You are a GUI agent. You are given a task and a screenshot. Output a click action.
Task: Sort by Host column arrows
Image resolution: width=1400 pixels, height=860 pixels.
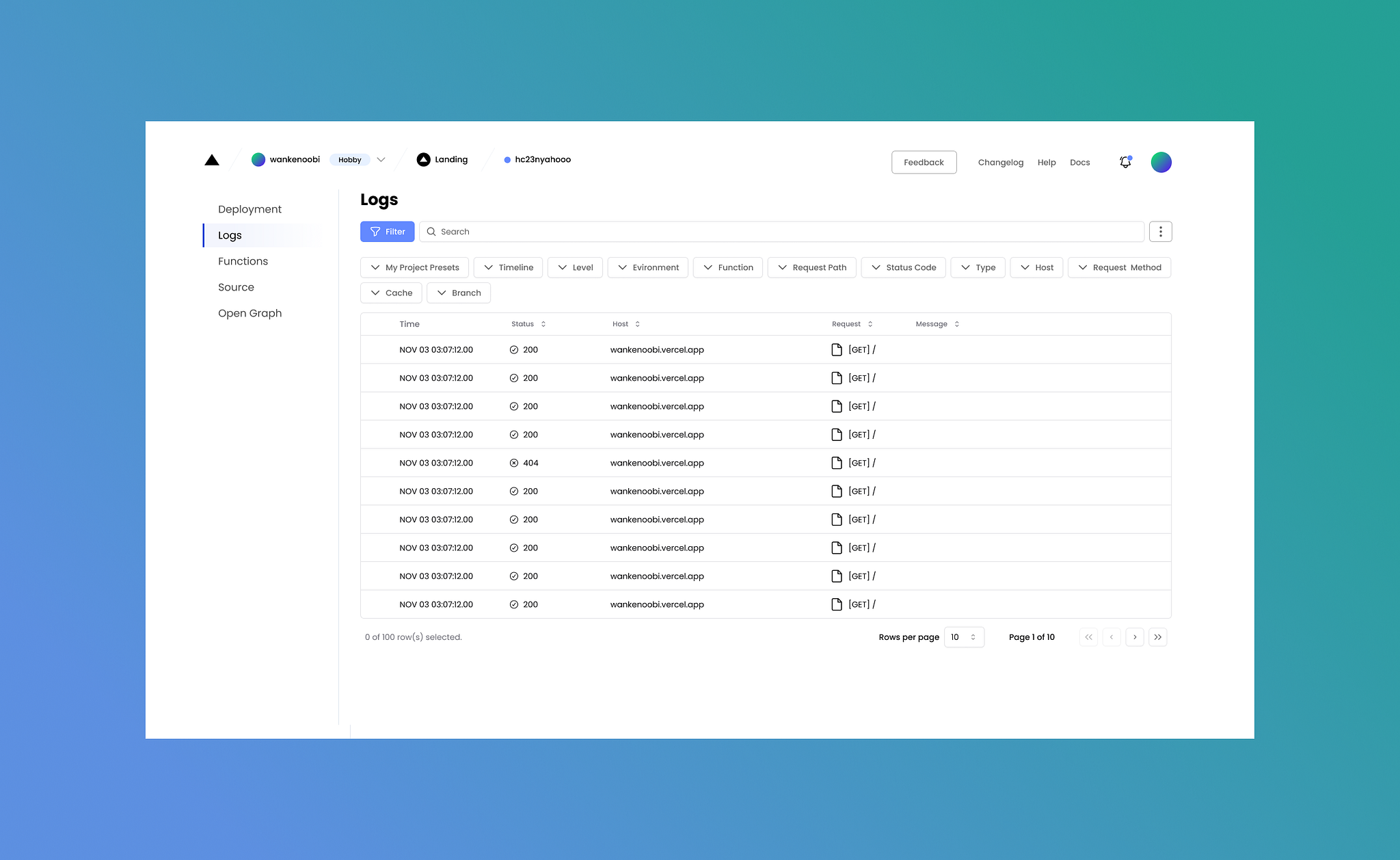point(638,324)
